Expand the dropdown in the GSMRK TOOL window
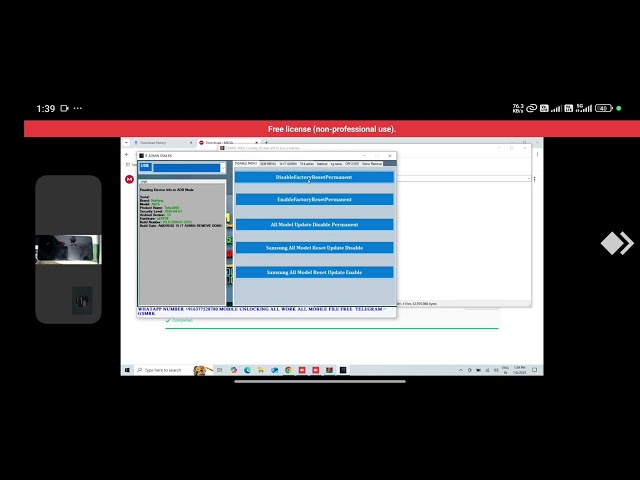The image size is (640, 480). pos(529,179)
